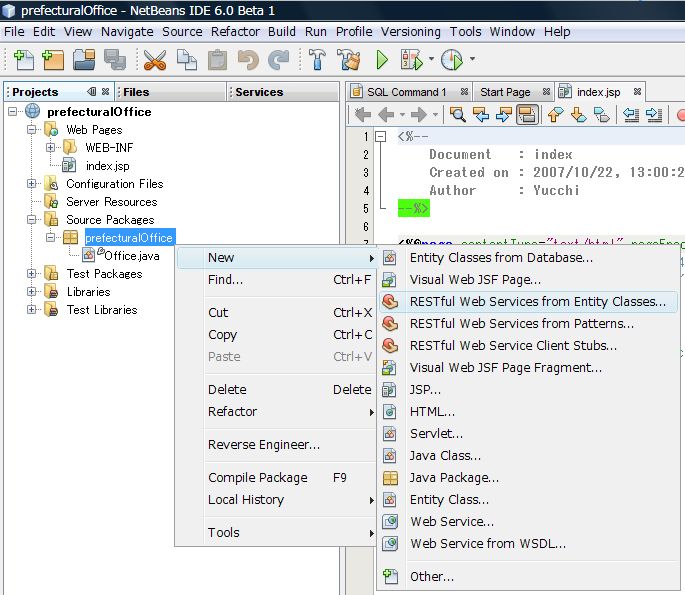Expand the Libraries tree node
This screenshot has width=685, height=595.
(32, 292)
